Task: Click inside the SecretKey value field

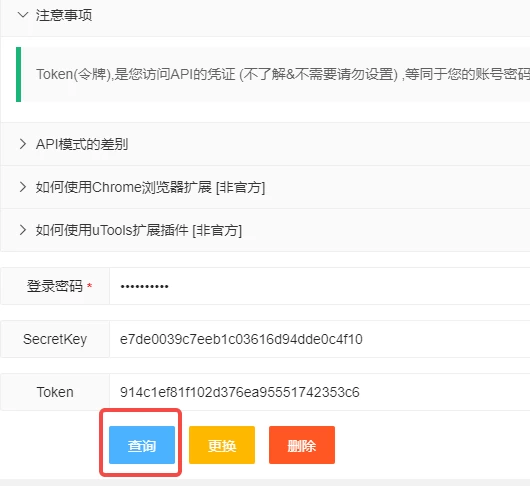Action: coord(320,339)
